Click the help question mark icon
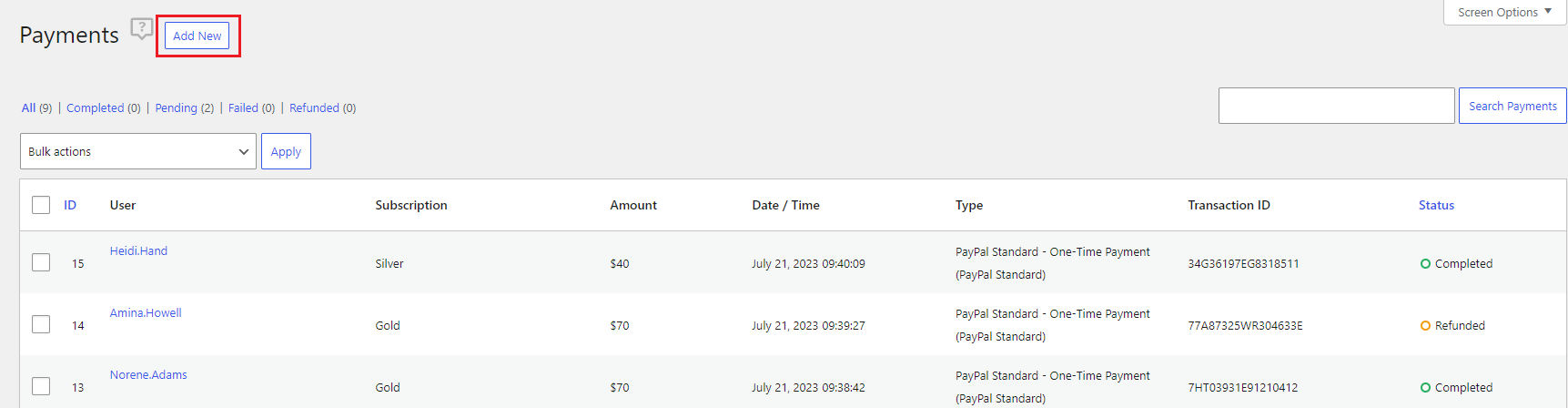This screenshot has height=408, width=1568. click(x=141, y=28)
